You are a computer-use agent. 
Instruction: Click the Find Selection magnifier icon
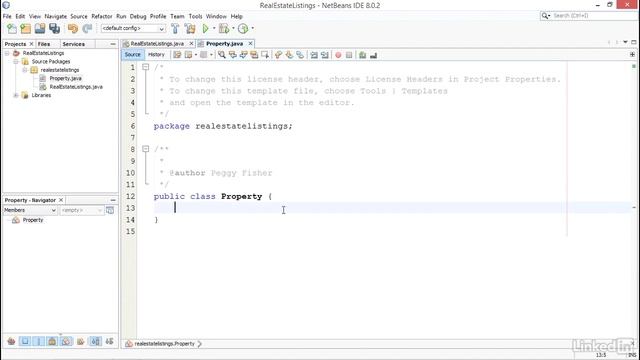(222, 55)
